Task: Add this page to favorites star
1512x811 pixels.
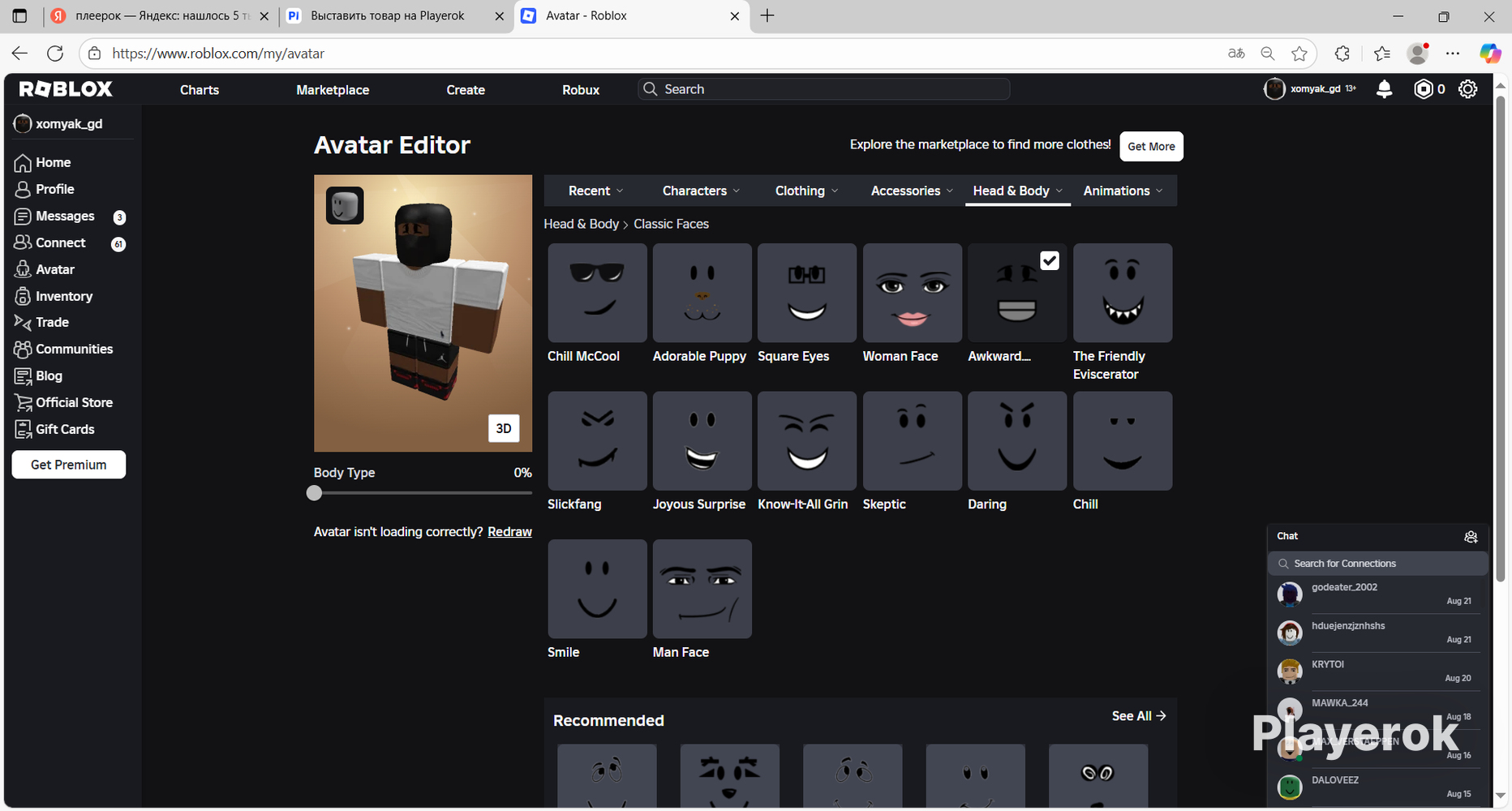Action: [1299, 54]
